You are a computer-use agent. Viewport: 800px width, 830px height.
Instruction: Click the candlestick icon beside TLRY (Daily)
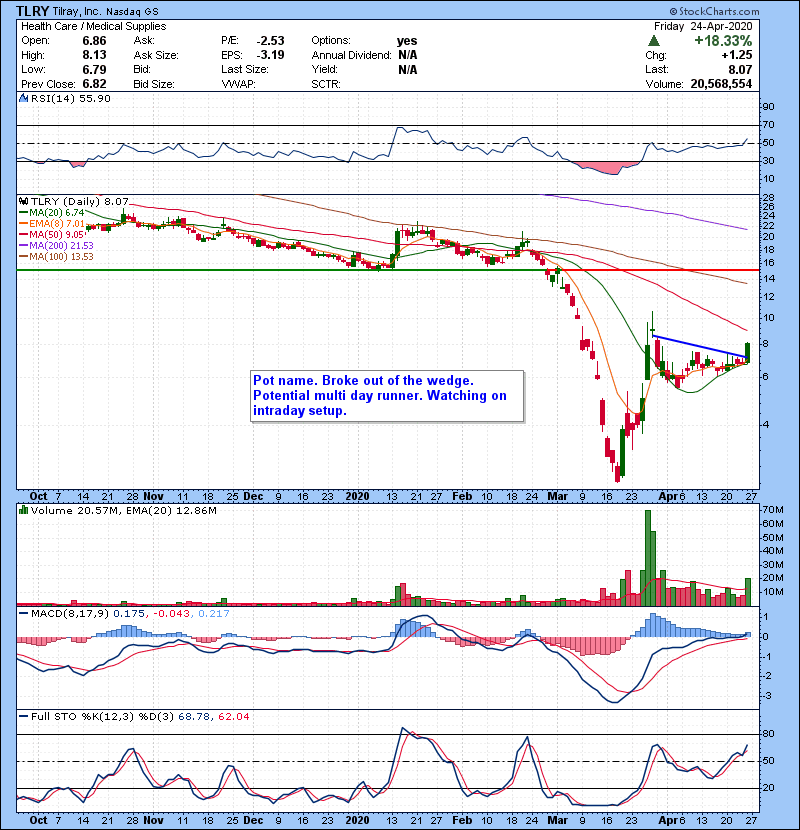(23, 201)
